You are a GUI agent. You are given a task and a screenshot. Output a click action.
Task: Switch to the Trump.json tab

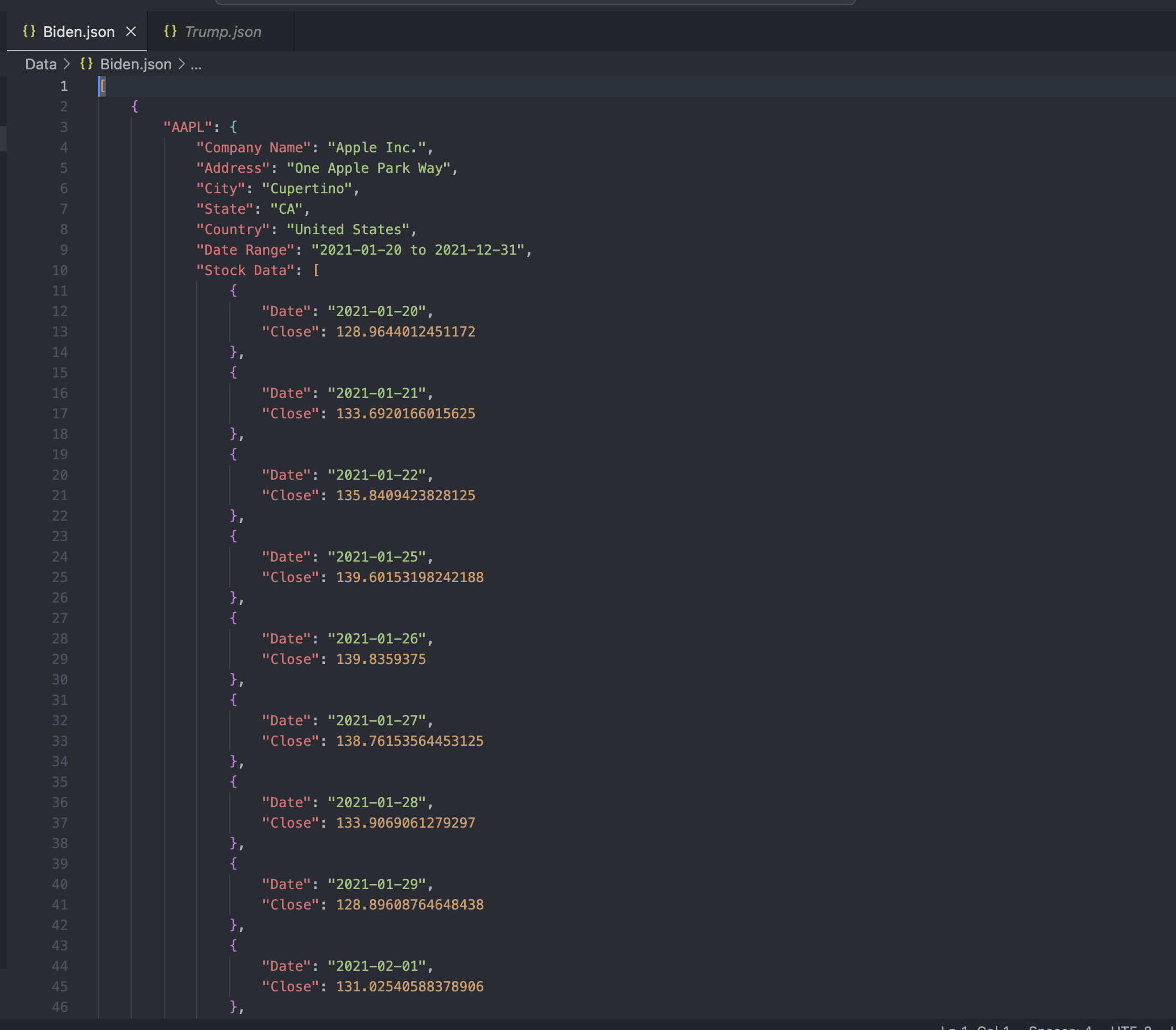pos(222,32)
